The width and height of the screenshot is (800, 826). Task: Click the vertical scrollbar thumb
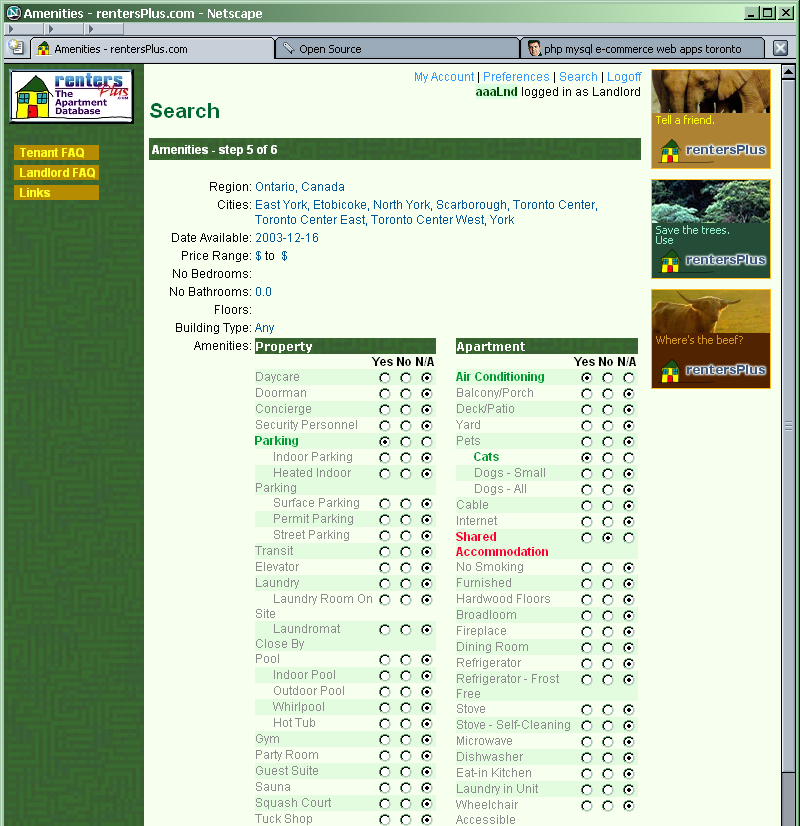pos(789,425)
